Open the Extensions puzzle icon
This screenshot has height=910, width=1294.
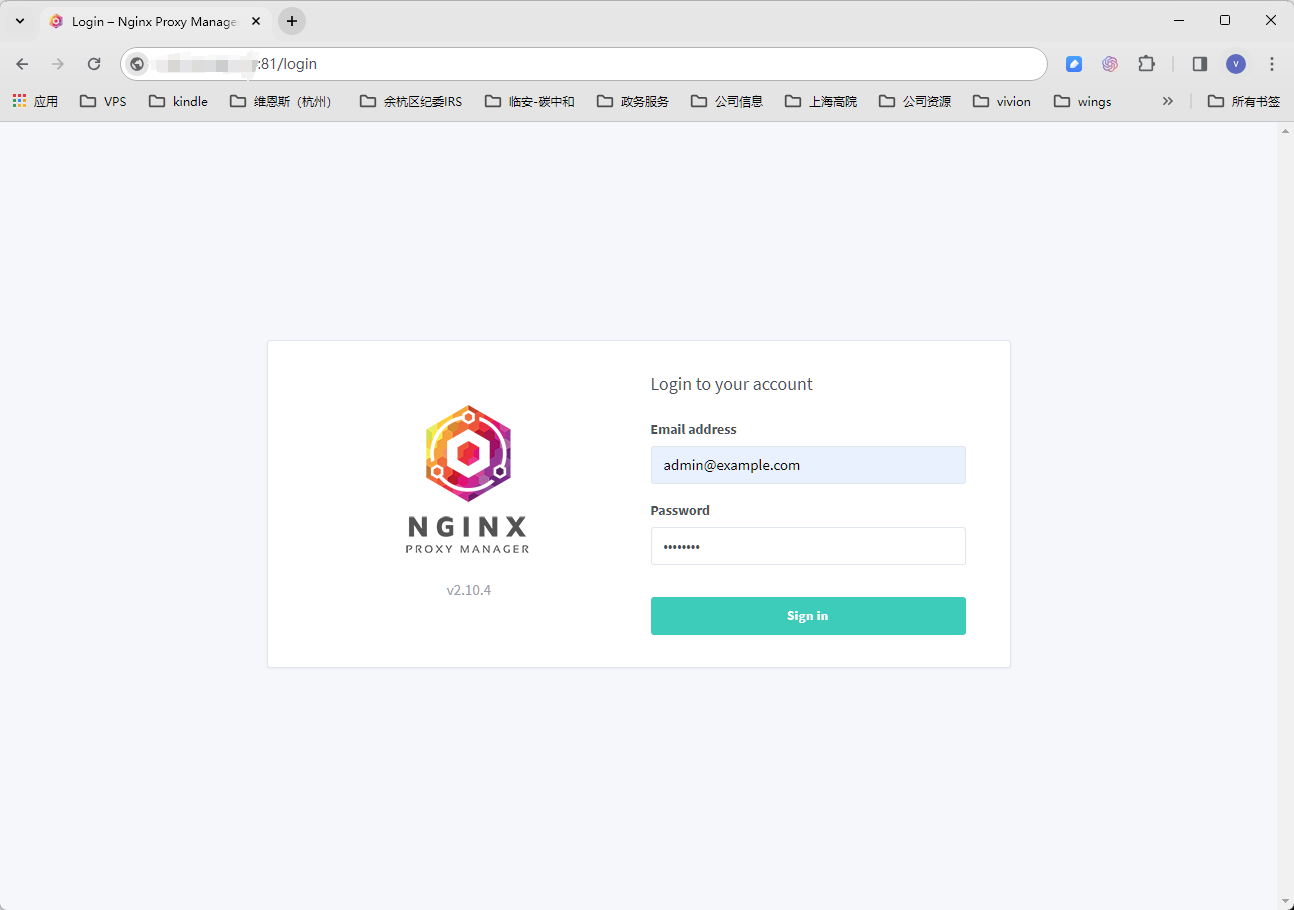1146,64
